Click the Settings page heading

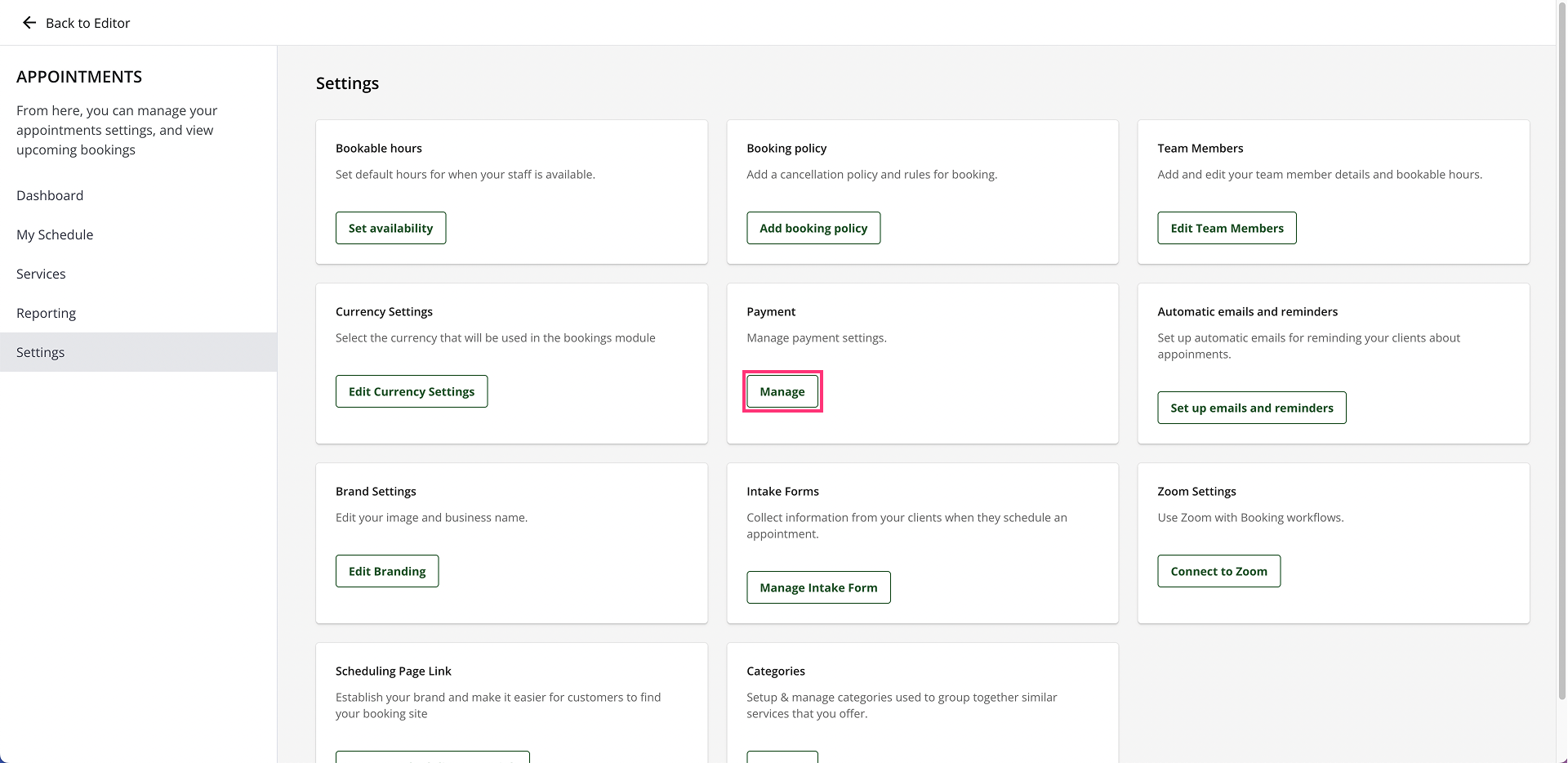click(x=347, y=83)
